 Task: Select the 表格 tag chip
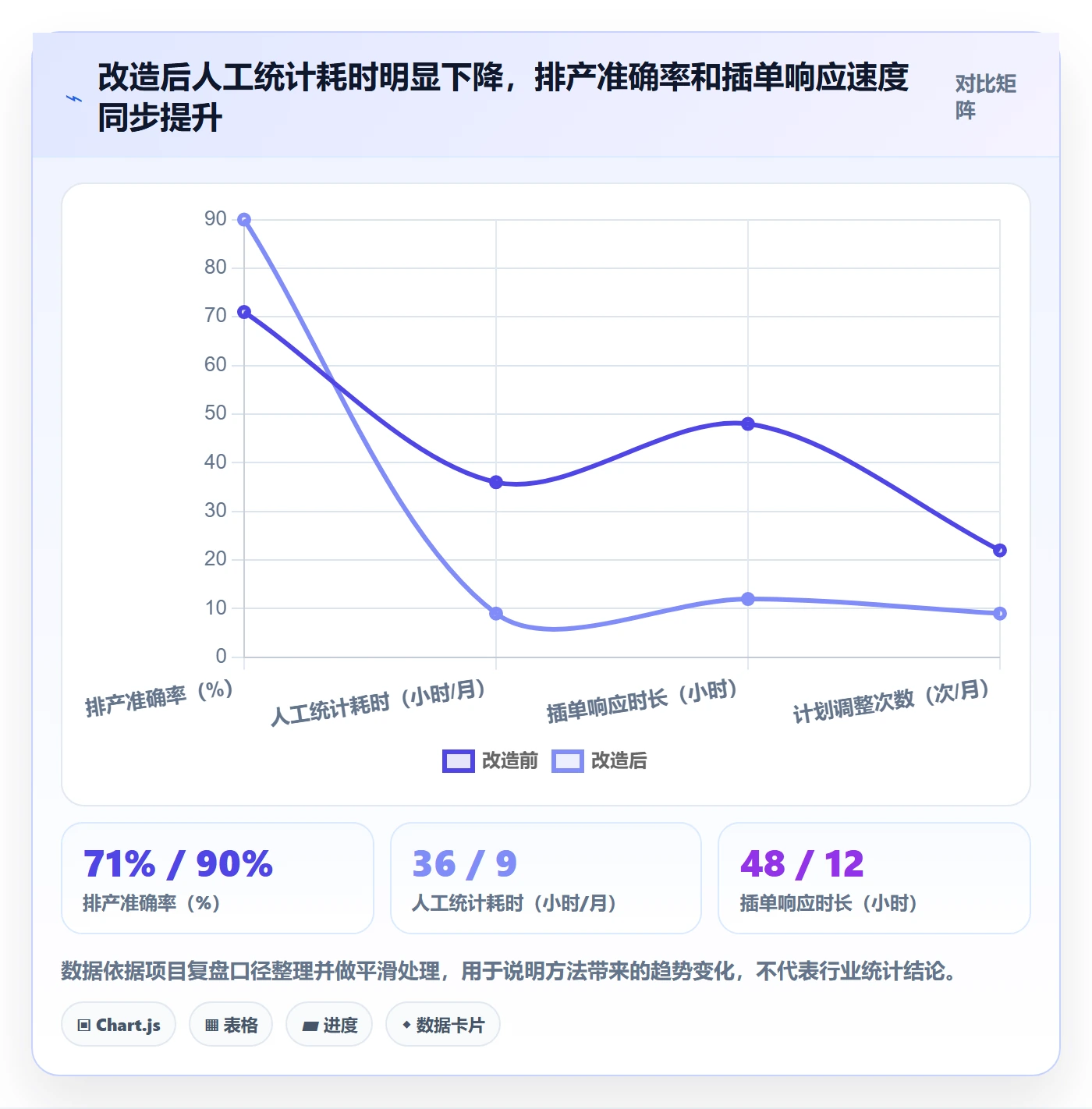[231, 1025]
